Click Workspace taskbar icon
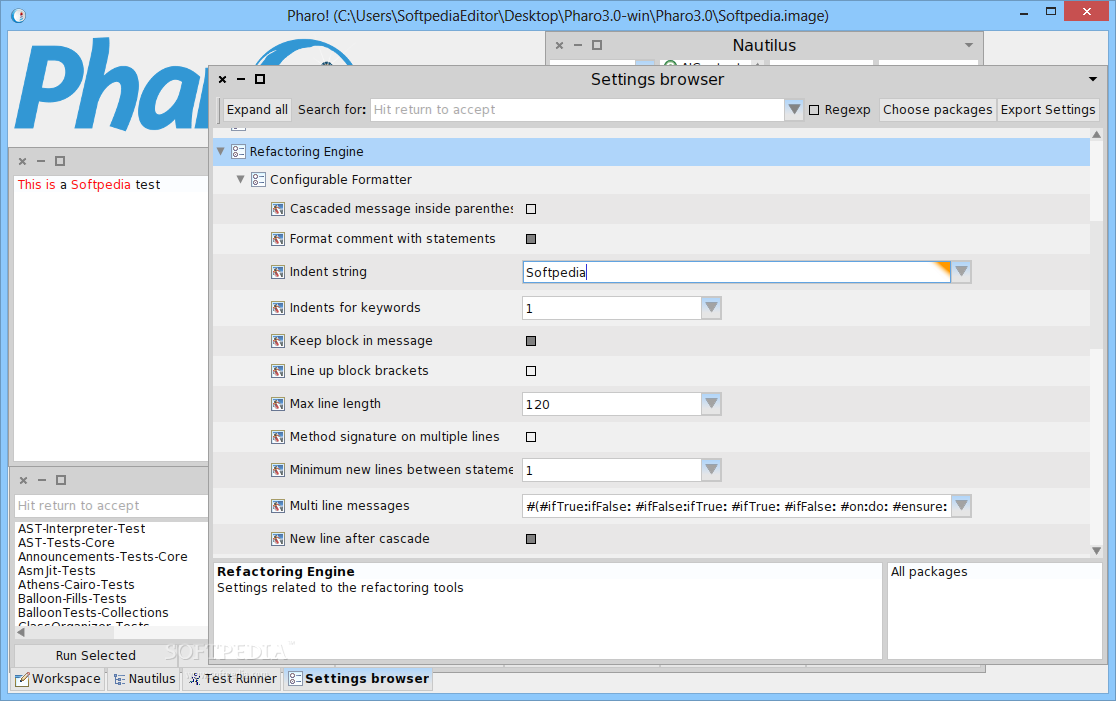The height and width of the screenshot is (701, 1116). pos(23,679)
